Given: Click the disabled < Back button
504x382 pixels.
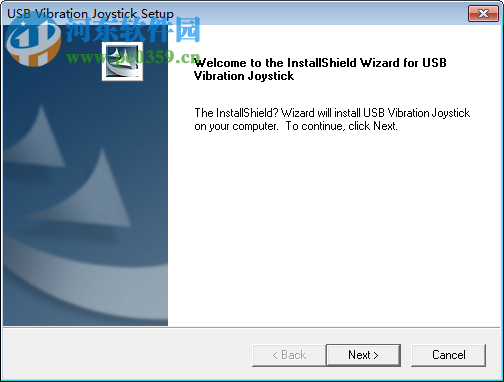Looking at the screenshot, I should coord(289,355).
